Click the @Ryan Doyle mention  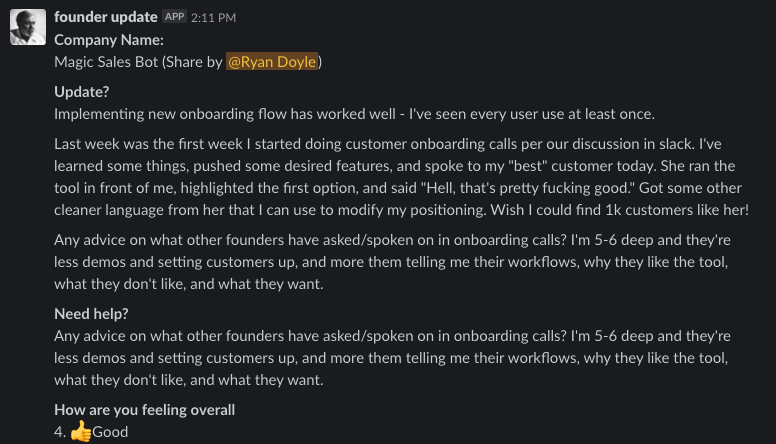(272, 61)
